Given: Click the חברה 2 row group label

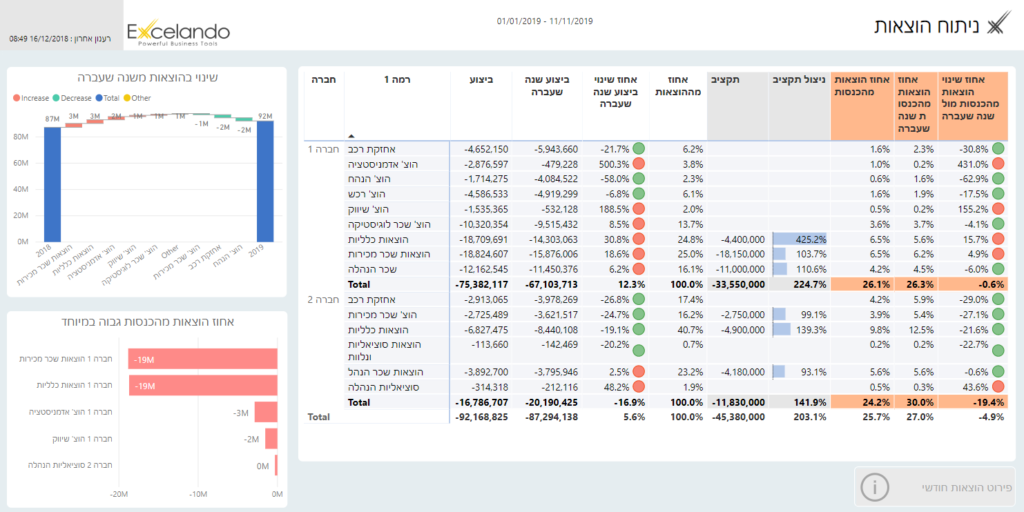Looking at the screenshot, I should (x=324, y=300).
